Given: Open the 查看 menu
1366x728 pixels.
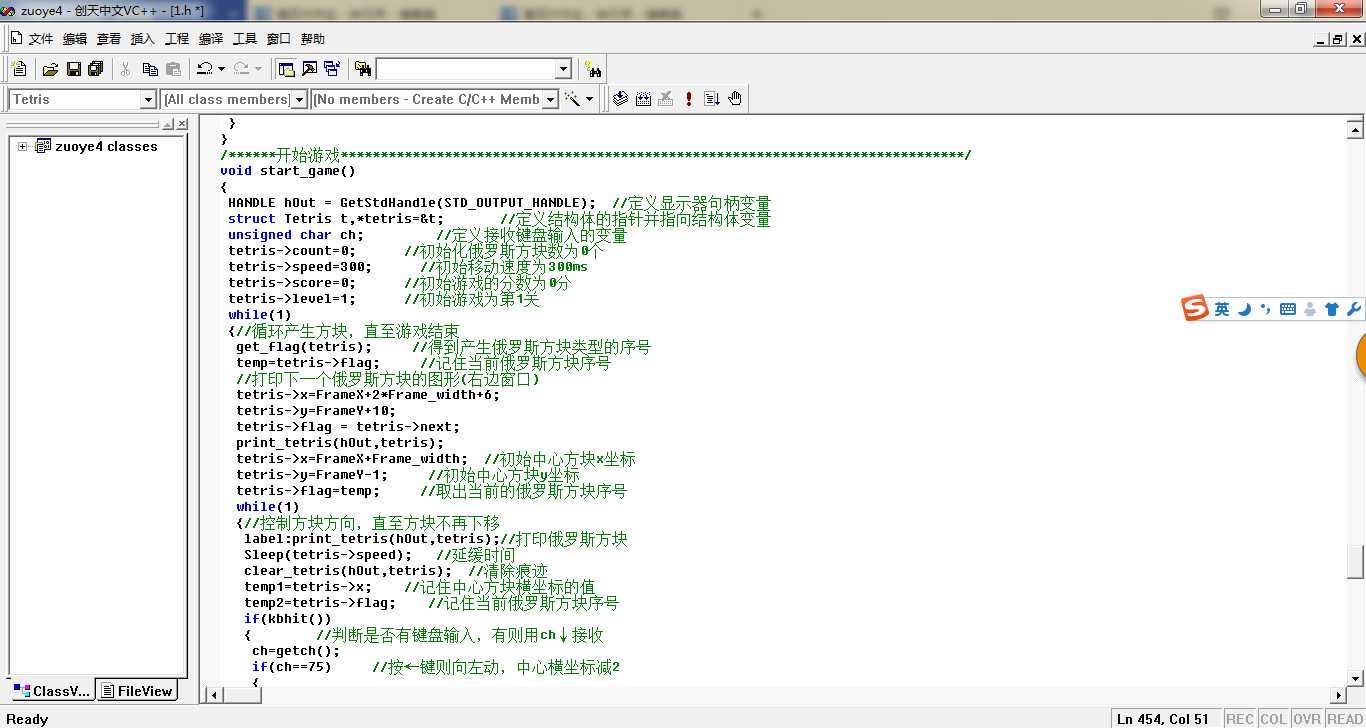Looking at the screenshot, I should coord(109,39).
